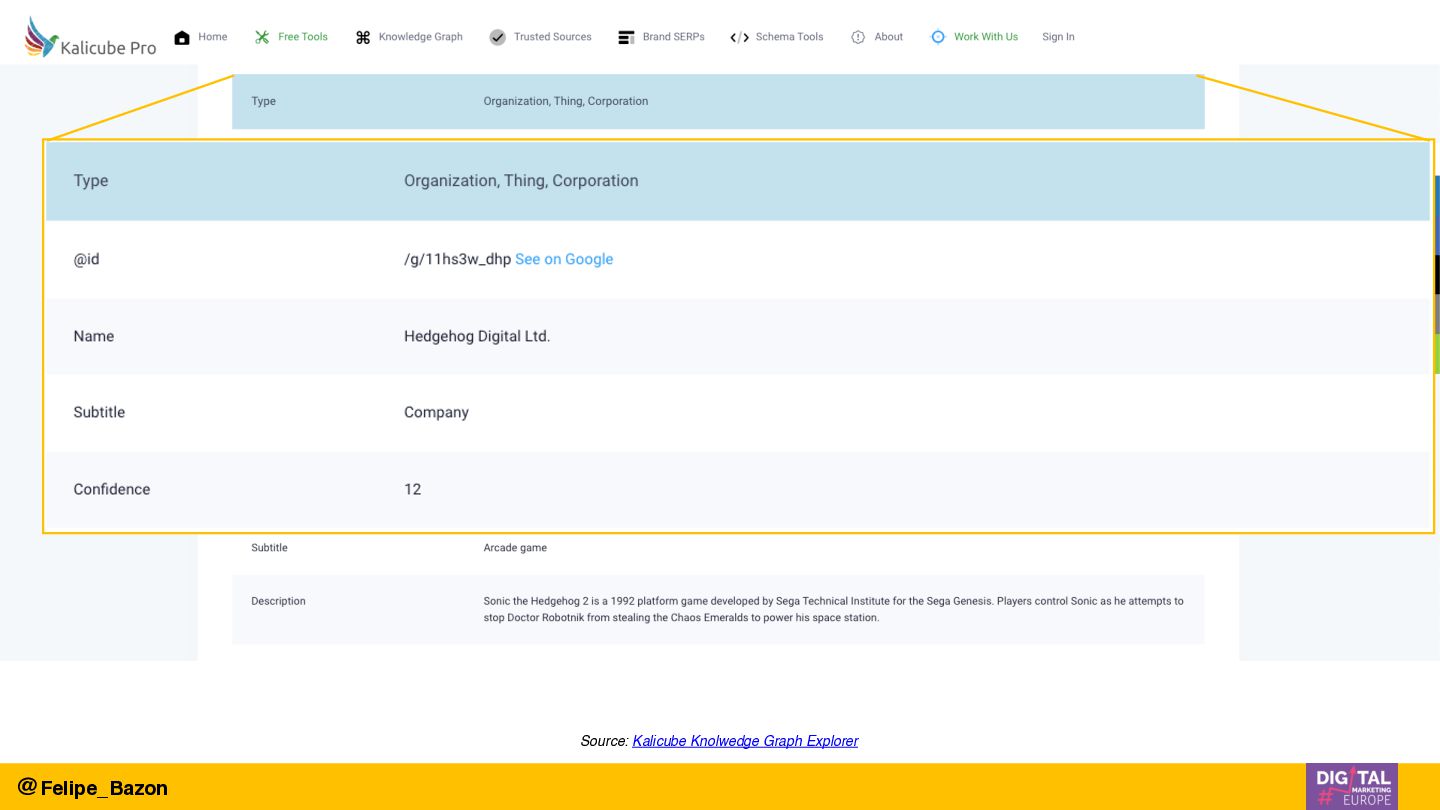Click the Confidence value 12
The width and height of the screenshot is (1440, 810).
click(412, 489)
